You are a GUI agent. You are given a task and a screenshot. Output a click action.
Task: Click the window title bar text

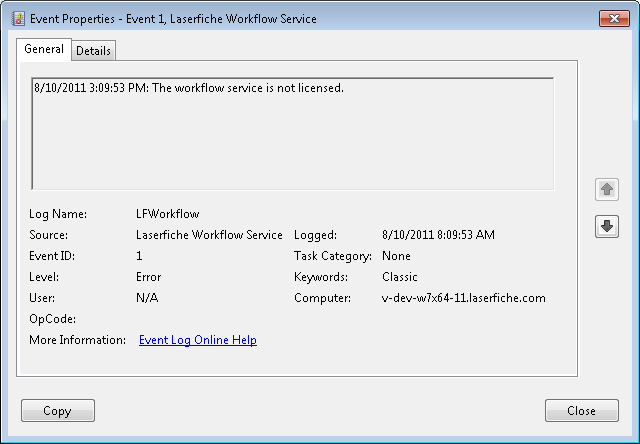[174, 19]
